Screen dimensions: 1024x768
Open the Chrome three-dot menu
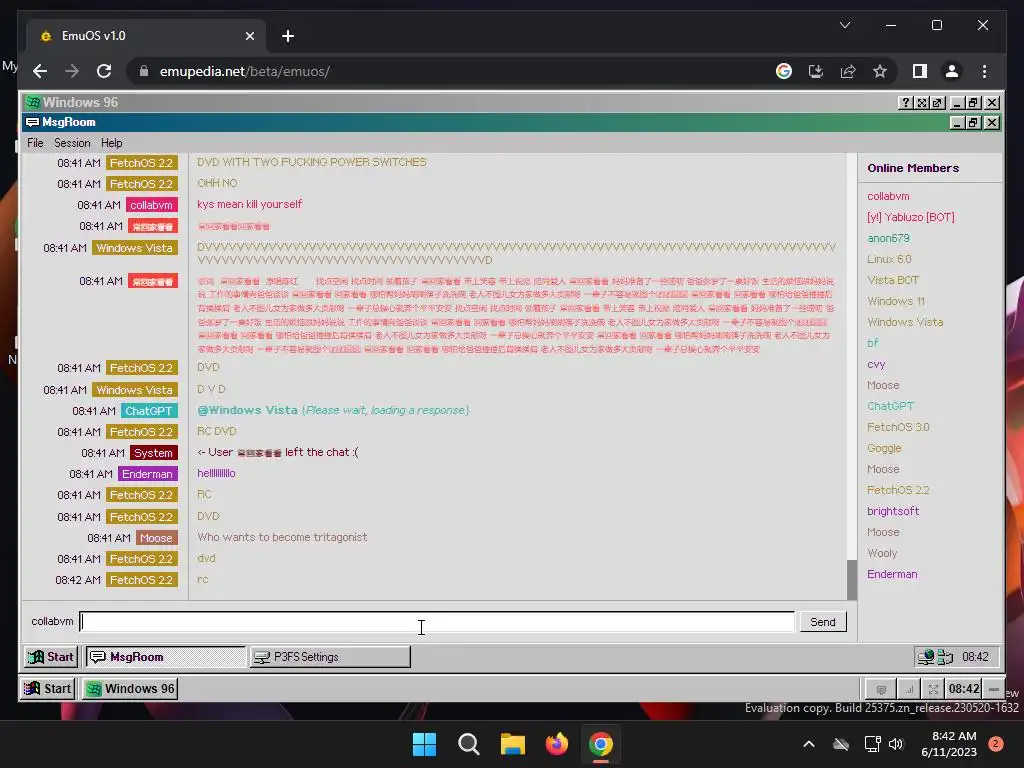[984, 71]
